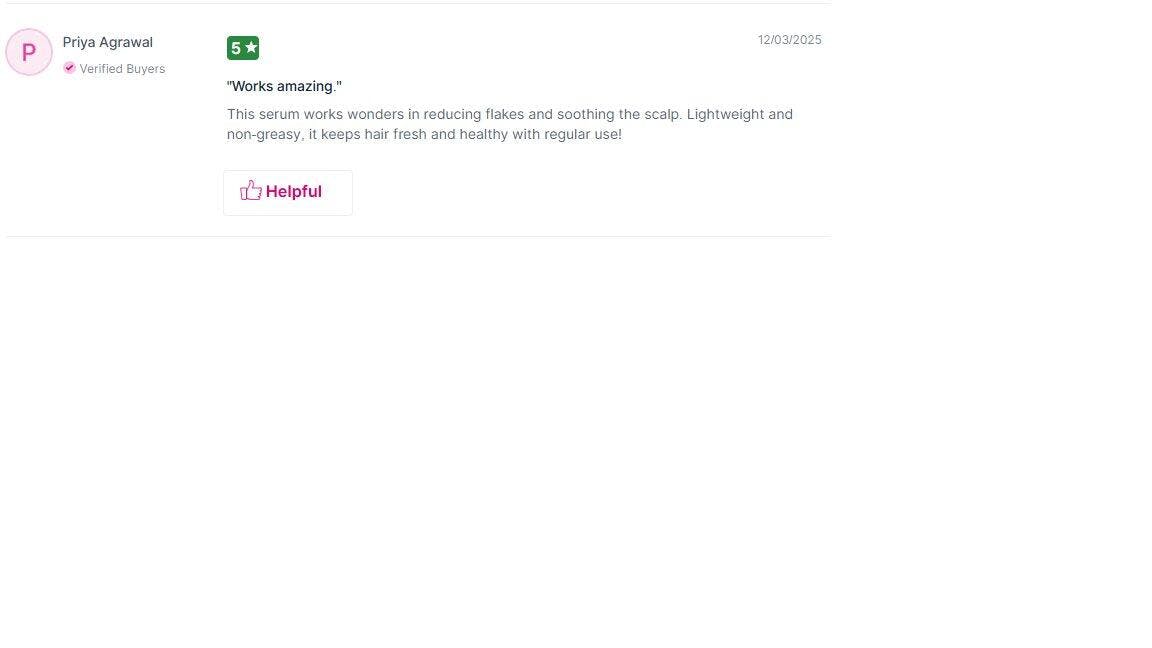Click the word 'scalp' in review body

[x=663, y=115]
